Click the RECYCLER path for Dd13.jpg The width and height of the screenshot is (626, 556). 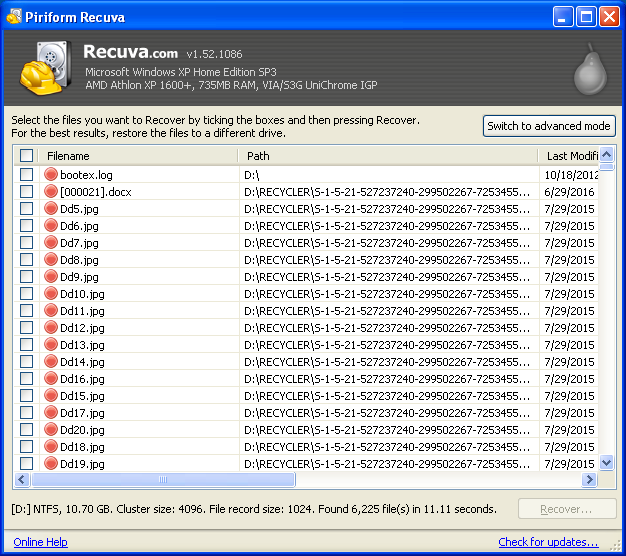(x=387, y=345)
